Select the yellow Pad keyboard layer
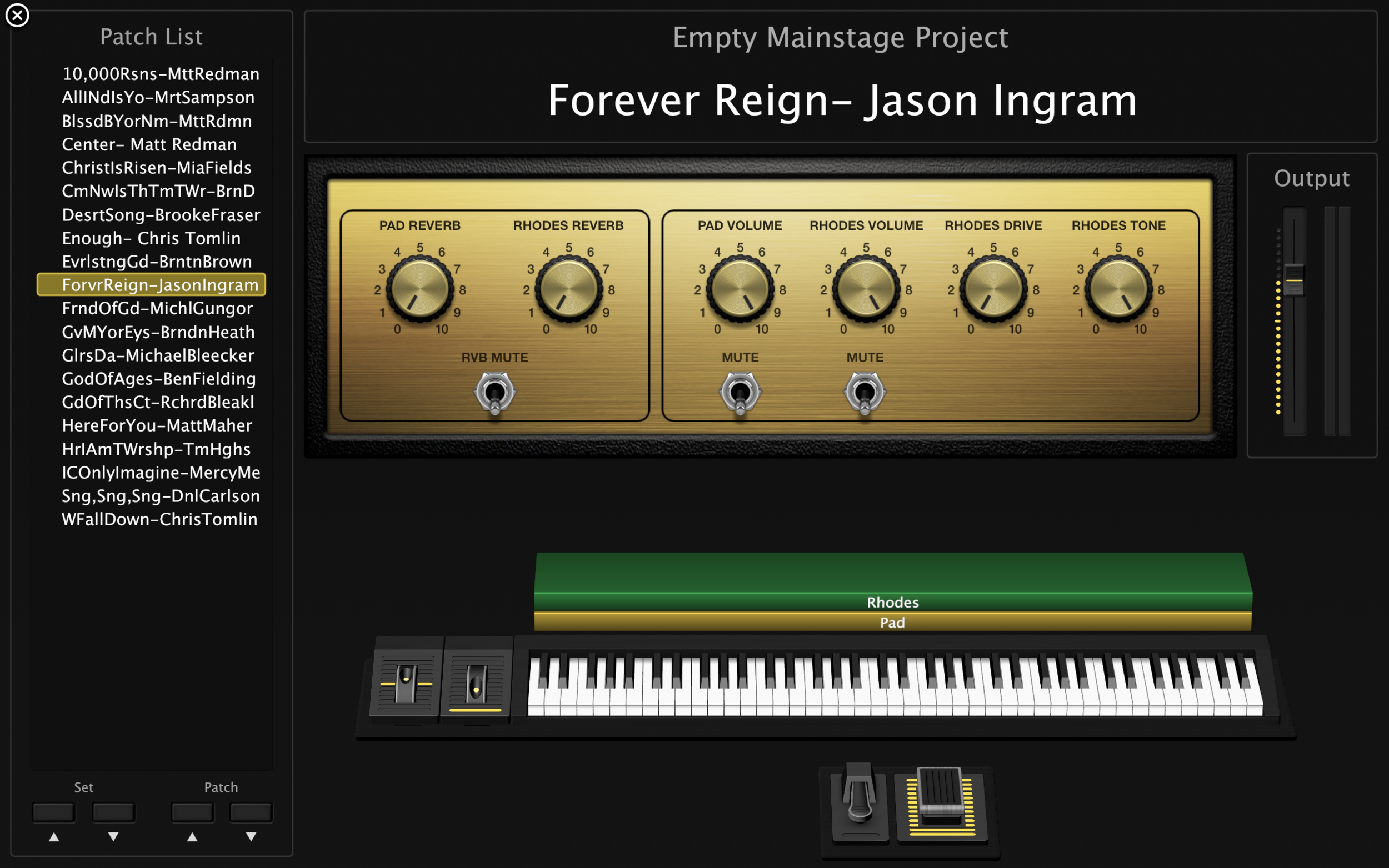1389x868 pixels. (x=893, y=623)
